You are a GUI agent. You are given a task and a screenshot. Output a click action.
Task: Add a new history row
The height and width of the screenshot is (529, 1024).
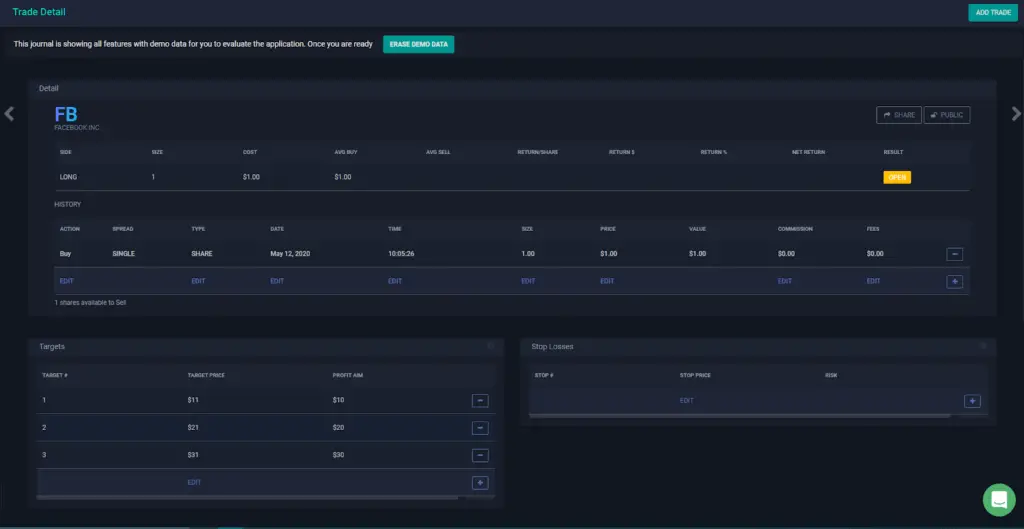[954, 281]
